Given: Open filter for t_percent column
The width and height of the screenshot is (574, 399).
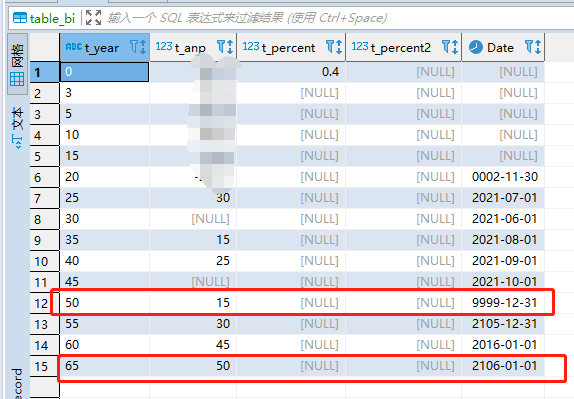Looking at the screenshot, I should pos(330,47).
